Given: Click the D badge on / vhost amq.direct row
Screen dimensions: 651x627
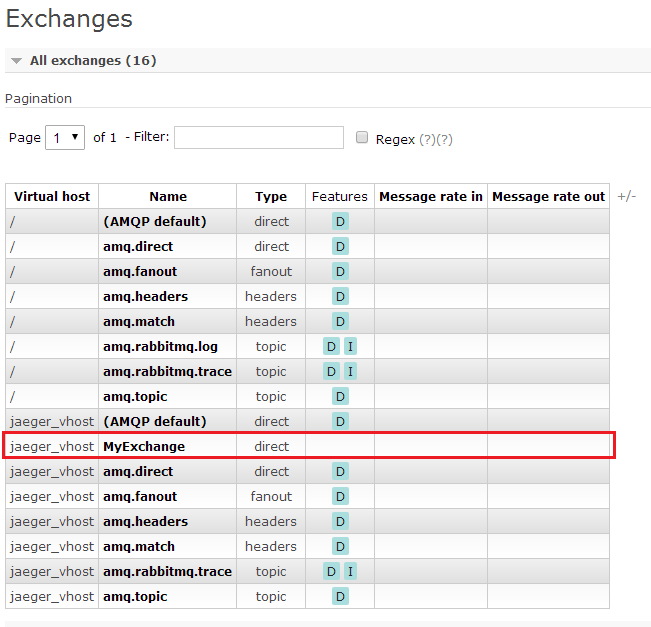Looking at the screenshot, I should coord(340,246).
